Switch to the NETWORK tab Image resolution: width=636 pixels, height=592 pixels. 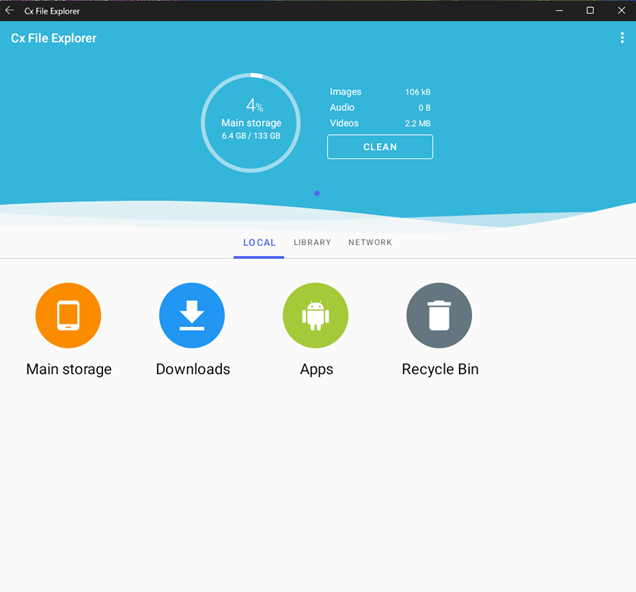click(370, 243)
